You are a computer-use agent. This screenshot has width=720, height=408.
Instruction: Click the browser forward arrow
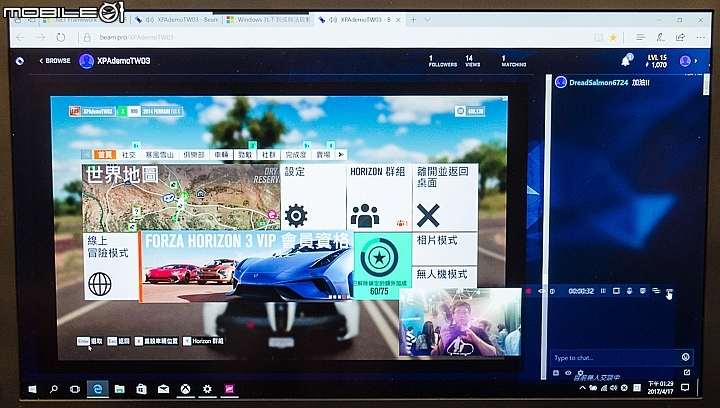[x=41, y=37]
